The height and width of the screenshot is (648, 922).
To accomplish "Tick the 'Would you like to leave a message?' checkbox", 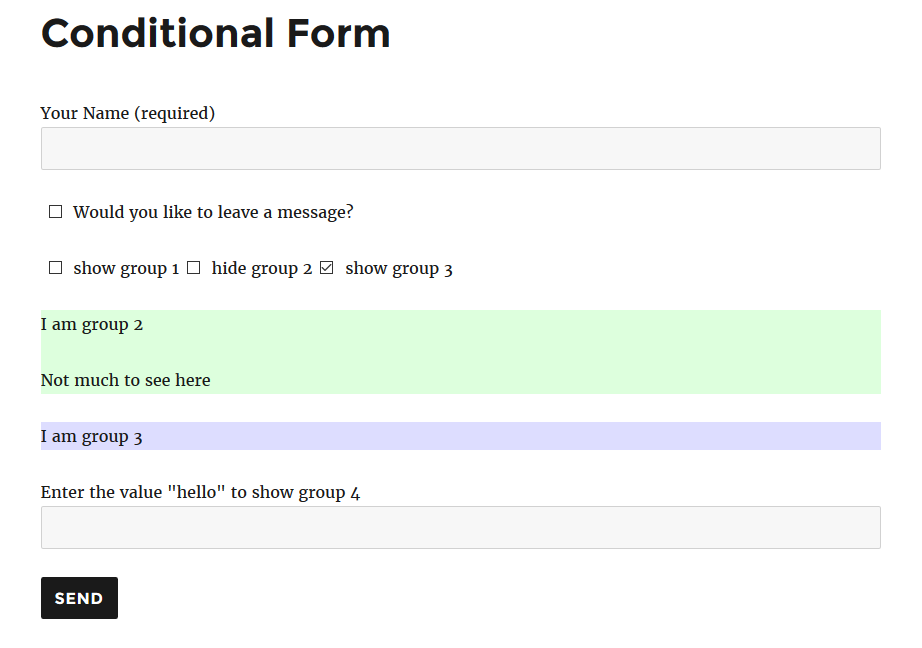I will (x=55, y=212).
